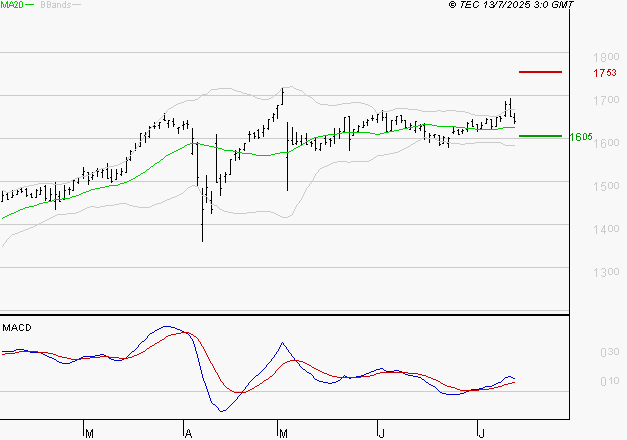Click the 1700 price axis label
The image size is (627, 440).
point(604,101)
